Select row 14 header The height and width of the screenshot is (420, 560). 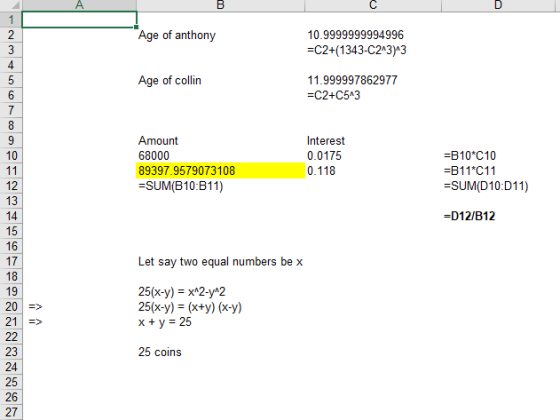pyautogui.click(x=11, y=216)
